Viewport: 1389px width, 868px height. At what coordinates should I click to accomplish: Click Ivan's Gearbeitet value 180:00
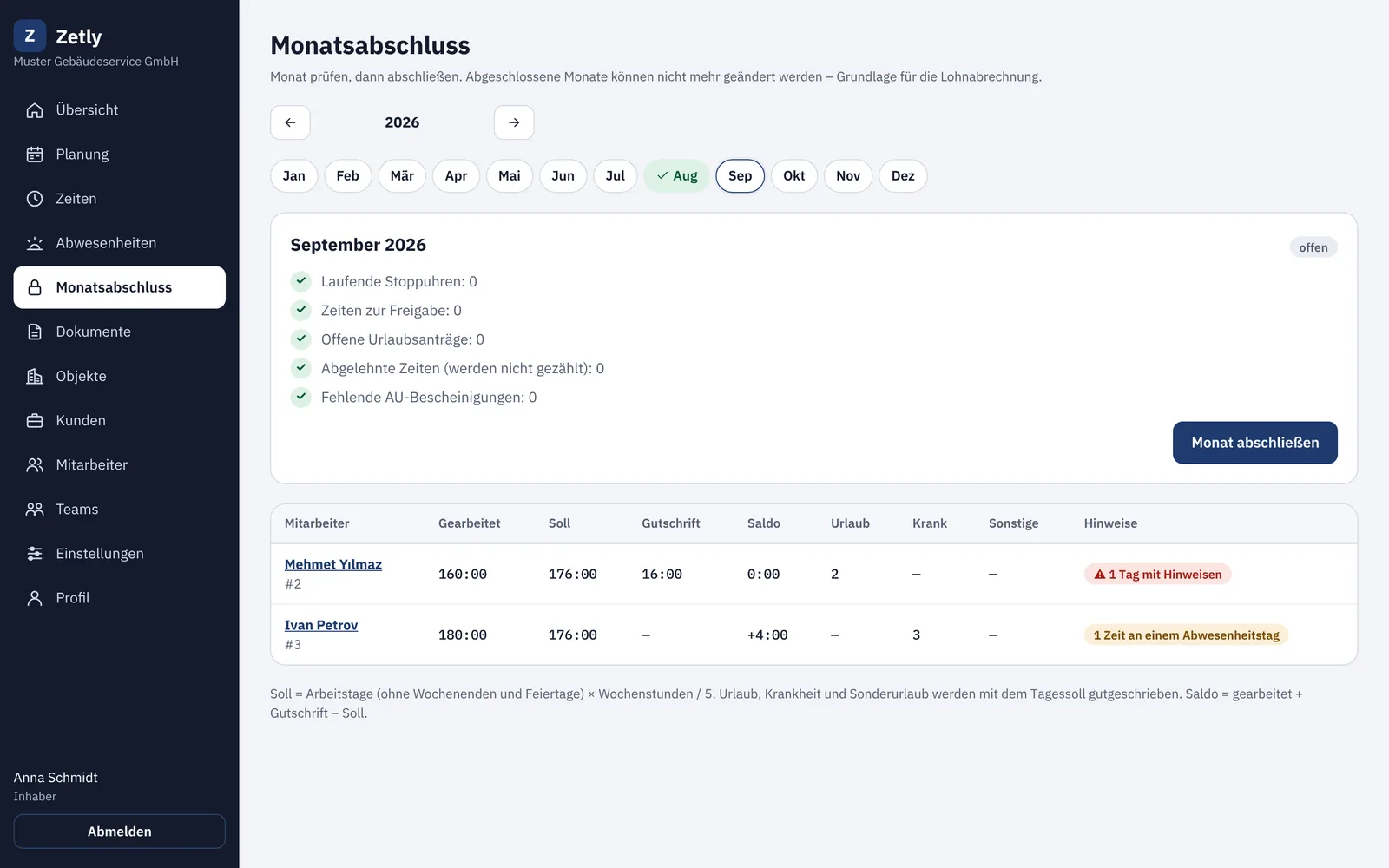pyautogui.click(x=463, y=635)
